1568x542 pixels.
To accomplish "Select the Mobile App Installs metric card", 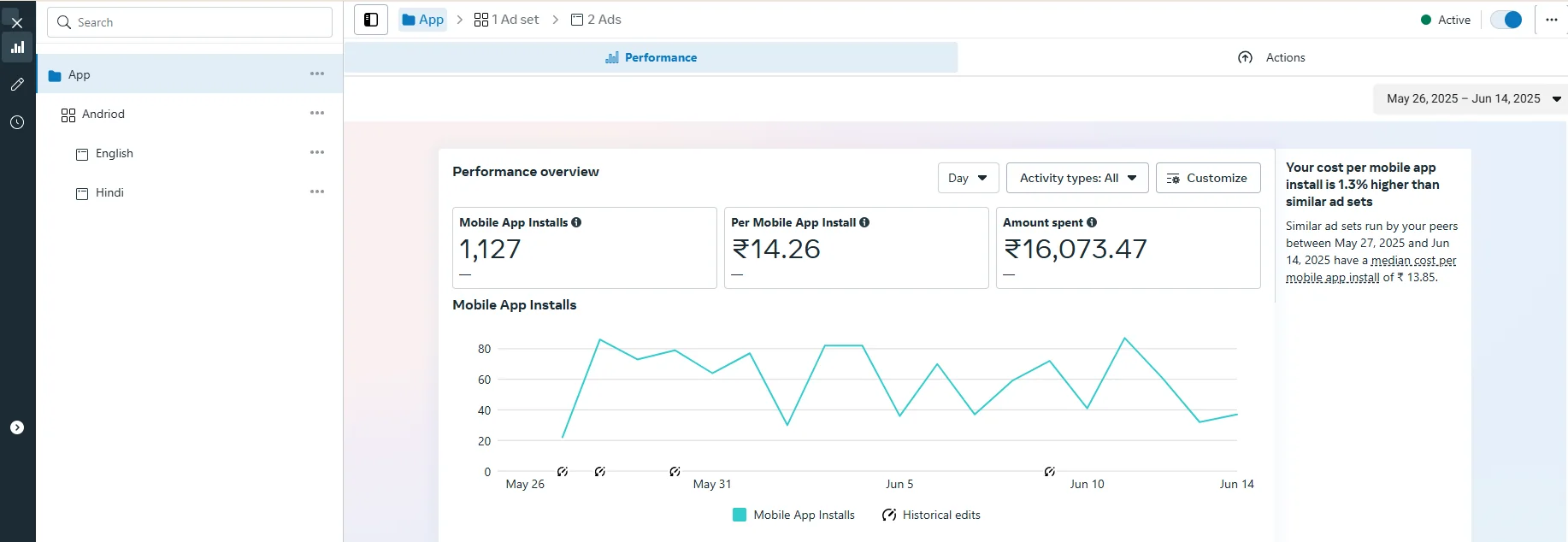I will 585,248.
